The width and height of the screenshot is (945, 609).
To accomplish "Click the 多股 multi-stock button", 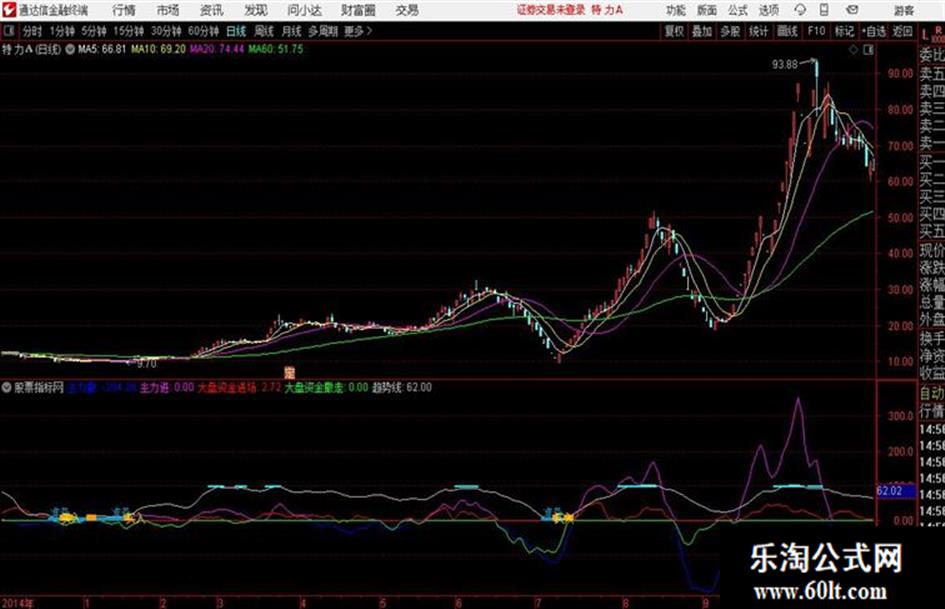I will (730, 31).
